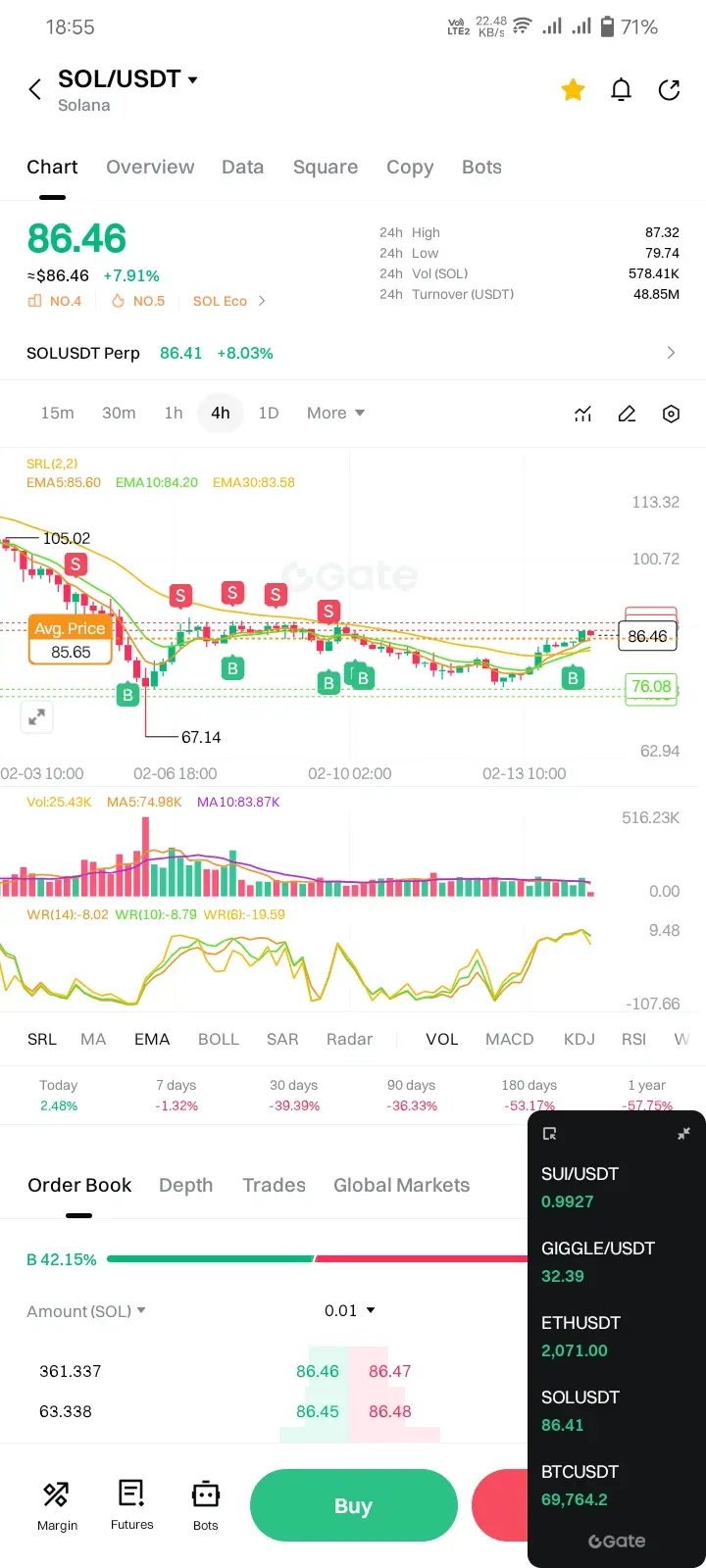Toggle KDJ sub-indicator
The image size is (706, 1568).
tap(580, 1039)
